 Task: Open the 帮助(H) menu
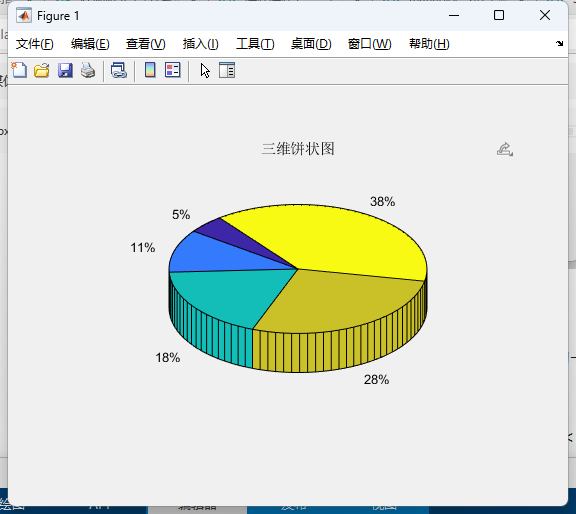429,44
